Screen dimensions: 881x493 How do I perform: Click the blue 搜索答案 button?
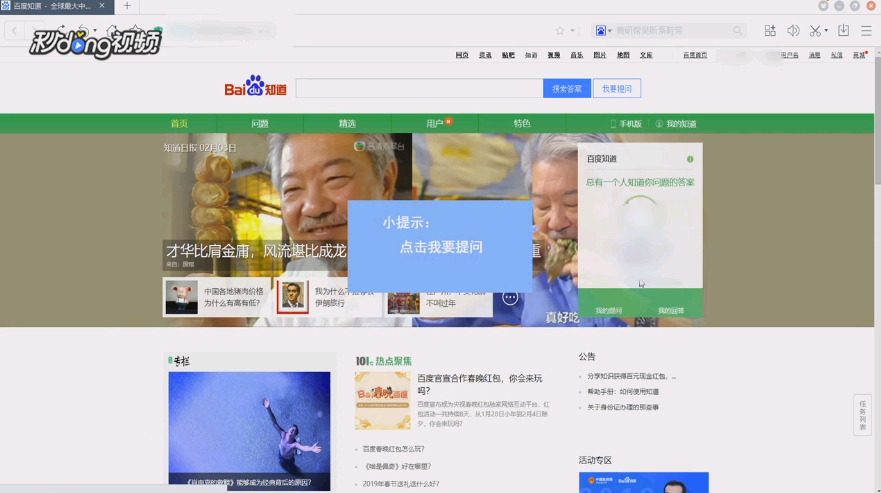pos(566,88)
